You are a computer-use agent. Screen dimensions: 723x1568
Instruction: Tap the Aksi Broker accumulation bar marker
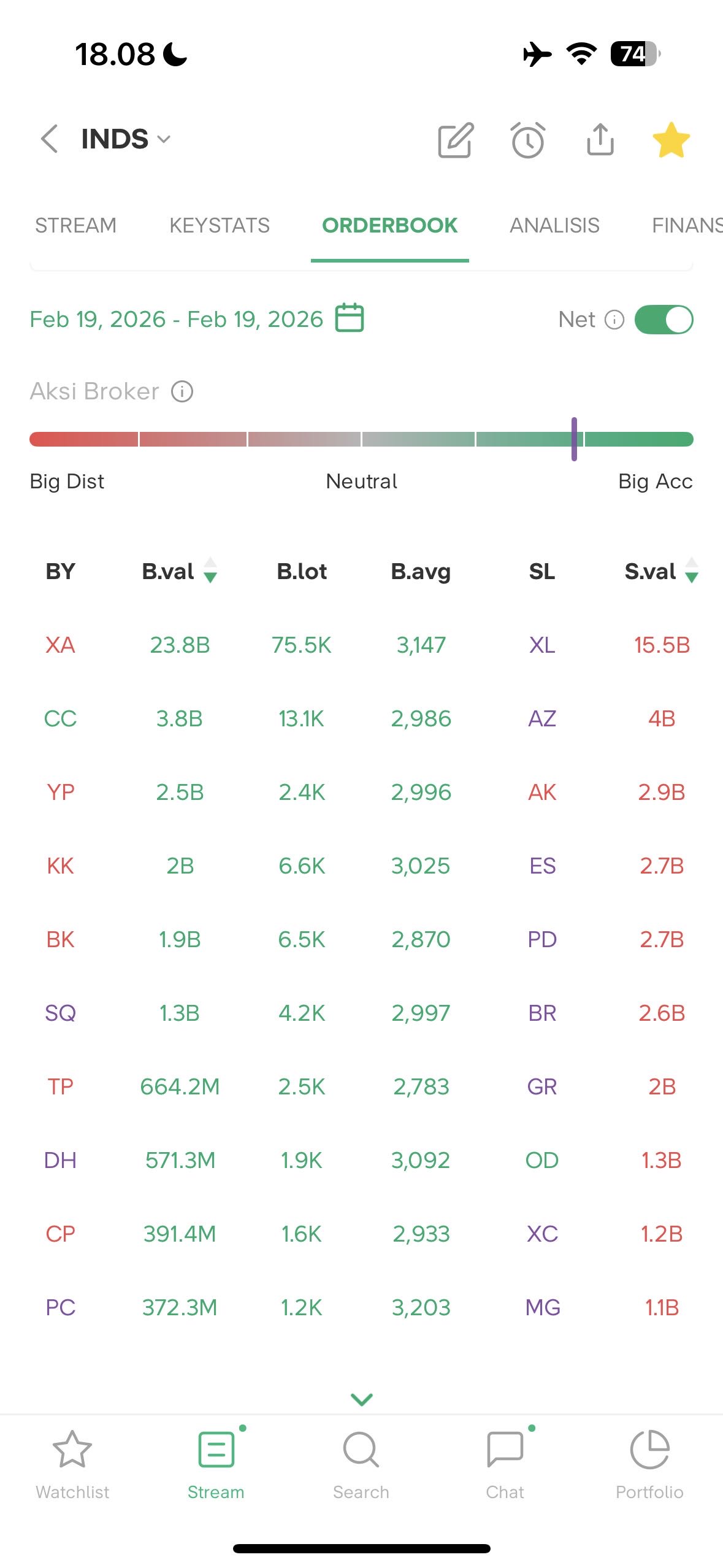[574, 439]
